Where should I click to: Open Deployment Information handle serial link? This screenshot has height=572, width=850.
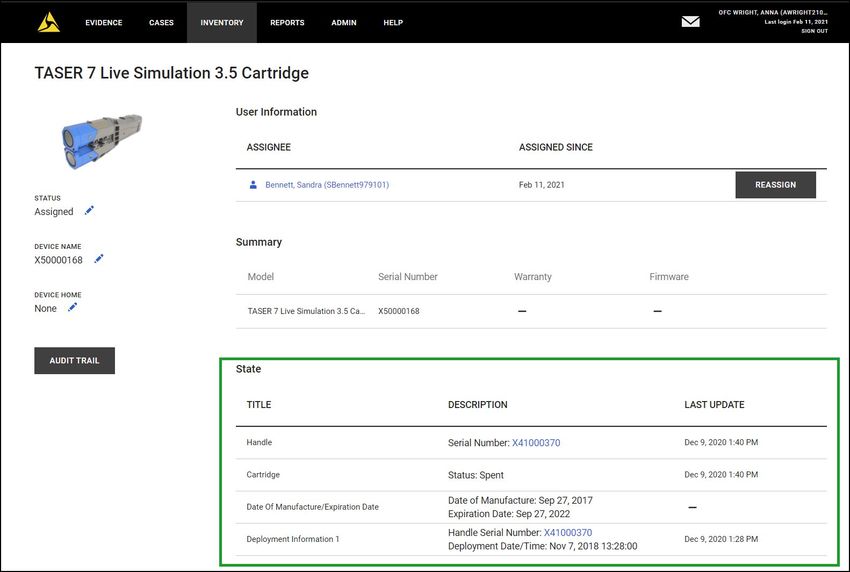[568, 532]
